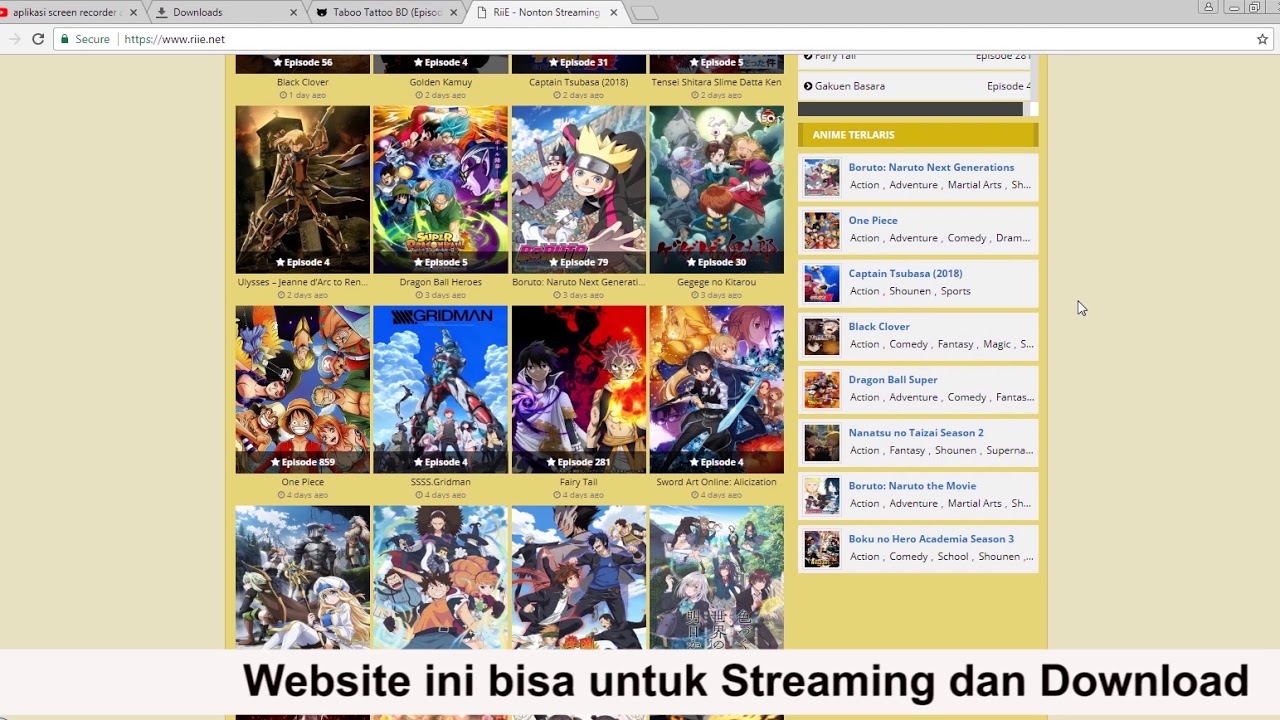This screenshot has height=720, width=1280.
Task: Open the Boku no Hero Academia Season 3 link
Action: click(x=931, y=538)
